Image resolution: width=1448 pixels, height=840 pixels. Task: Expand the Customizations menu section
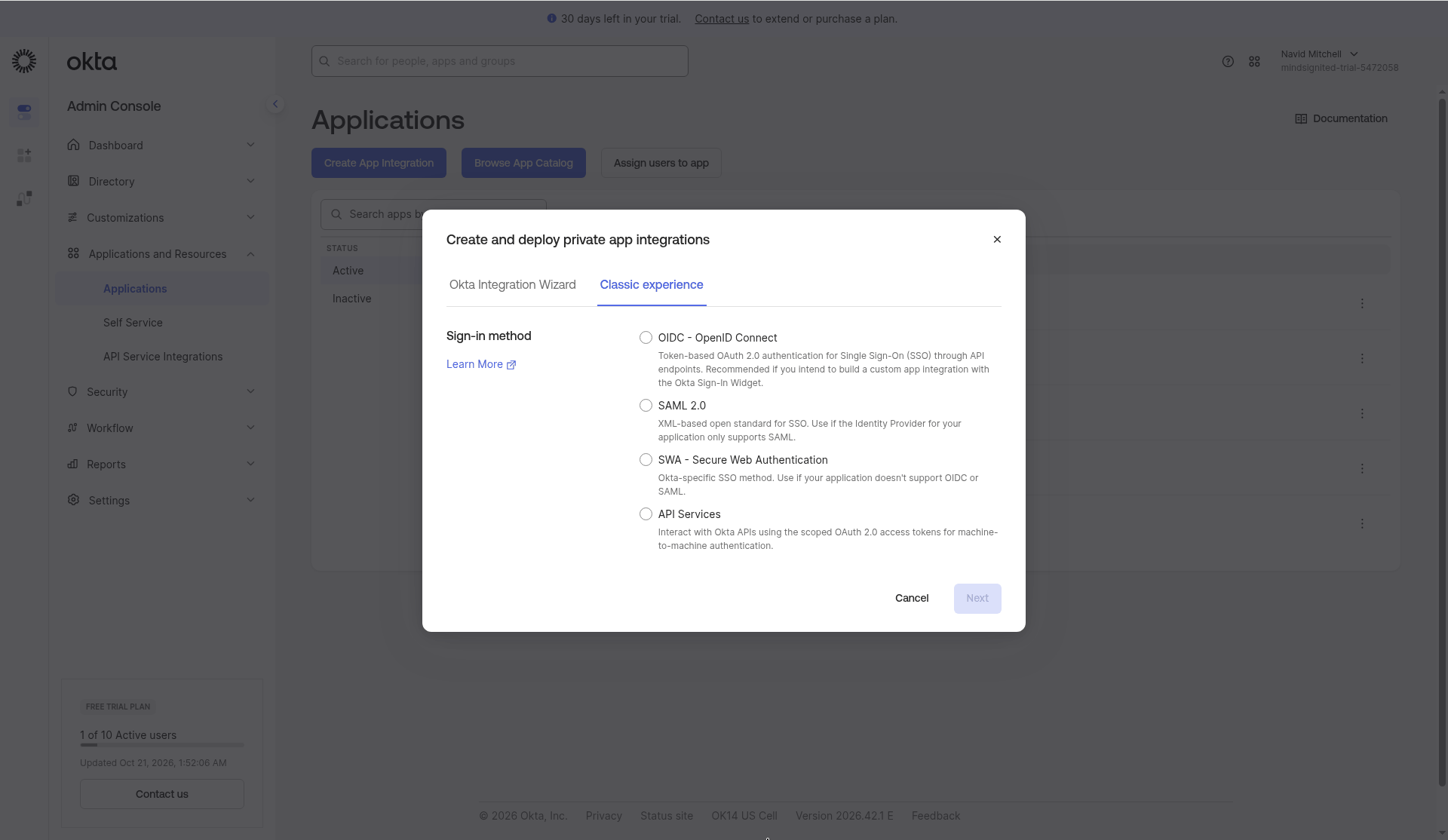click(x=161, y=217)
